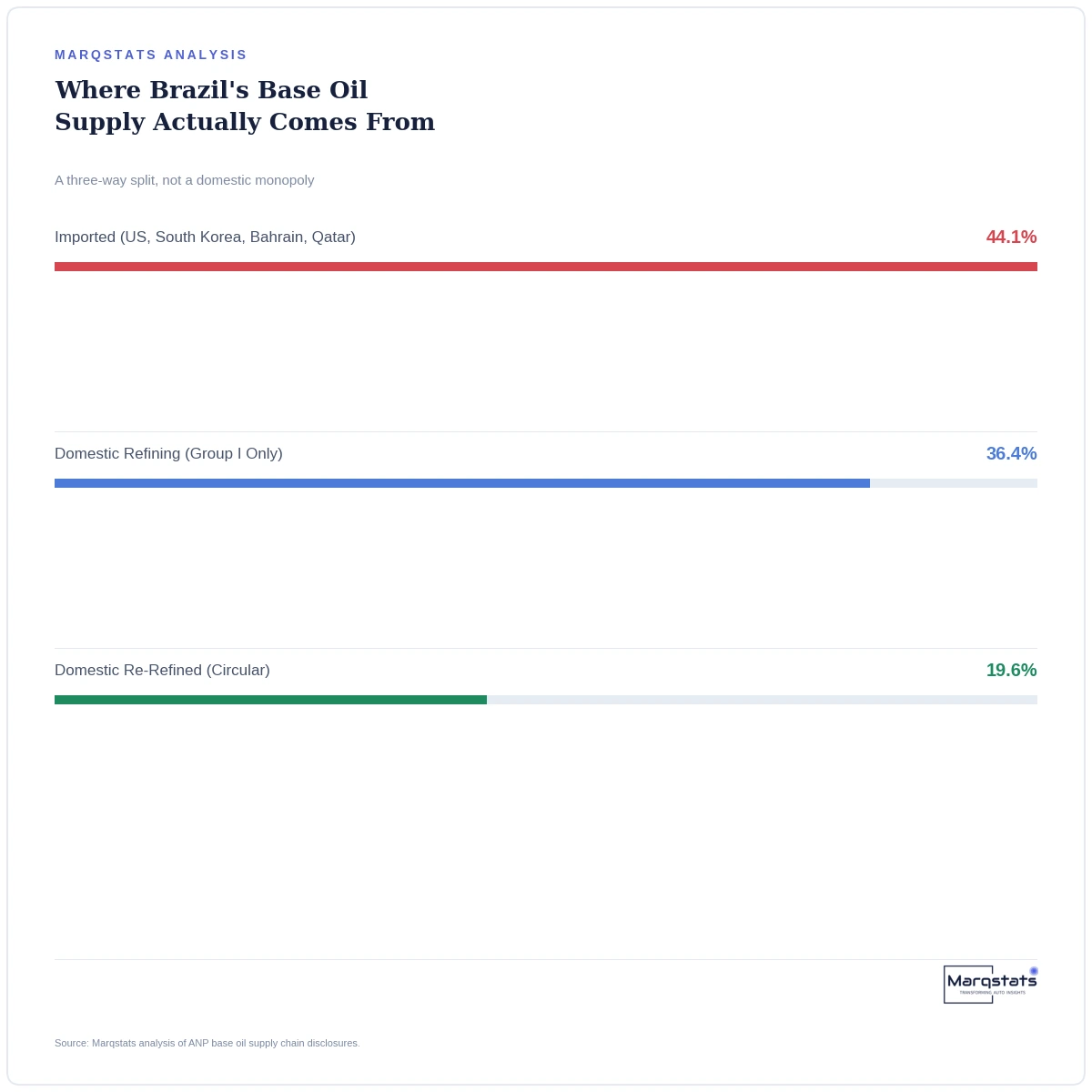
Task: Click the unfilled gray part of blue bar
Action: coord(954,483)
